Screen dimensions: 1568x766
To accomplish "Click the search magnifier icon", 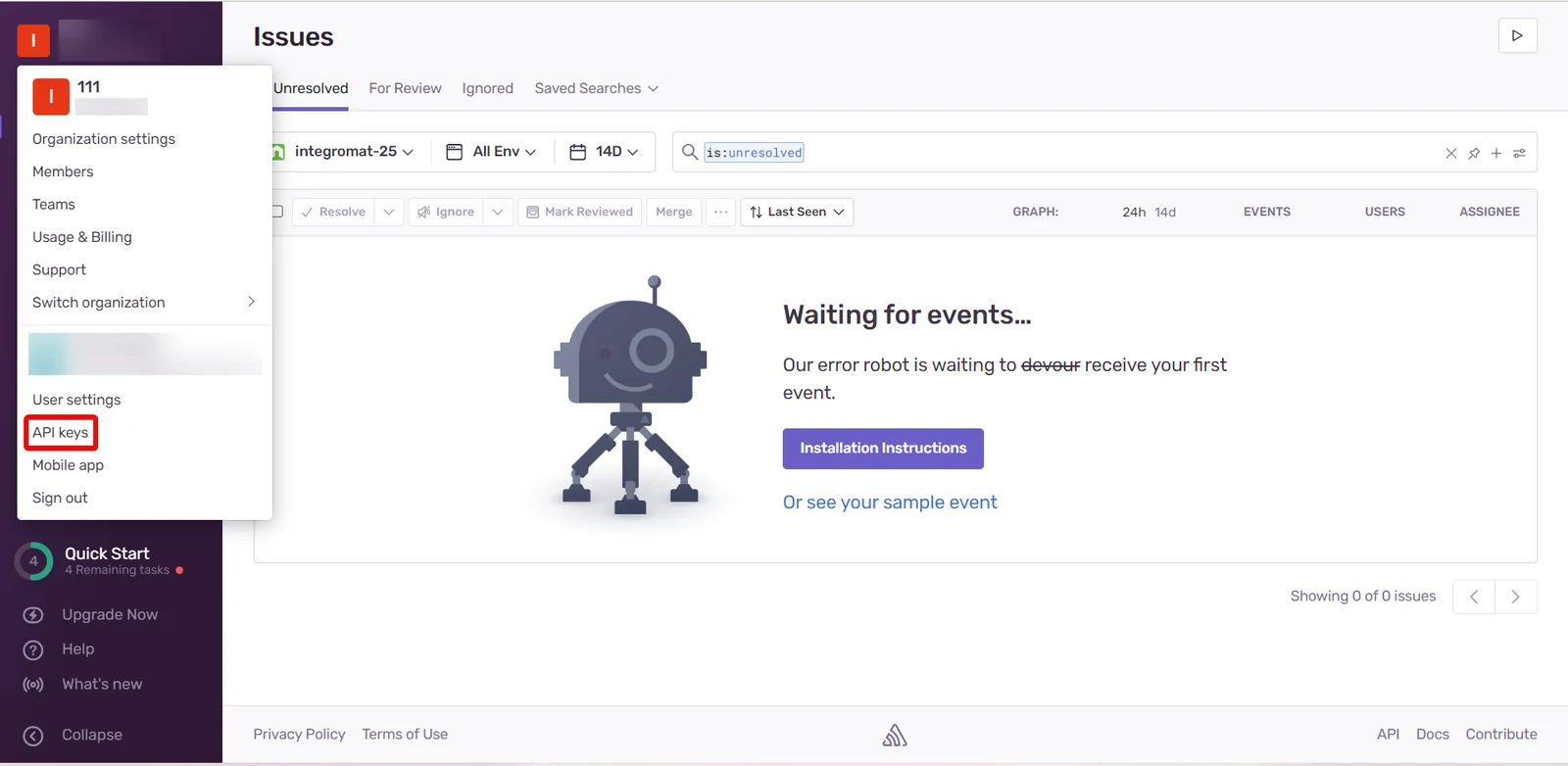I will coord(690,152).
